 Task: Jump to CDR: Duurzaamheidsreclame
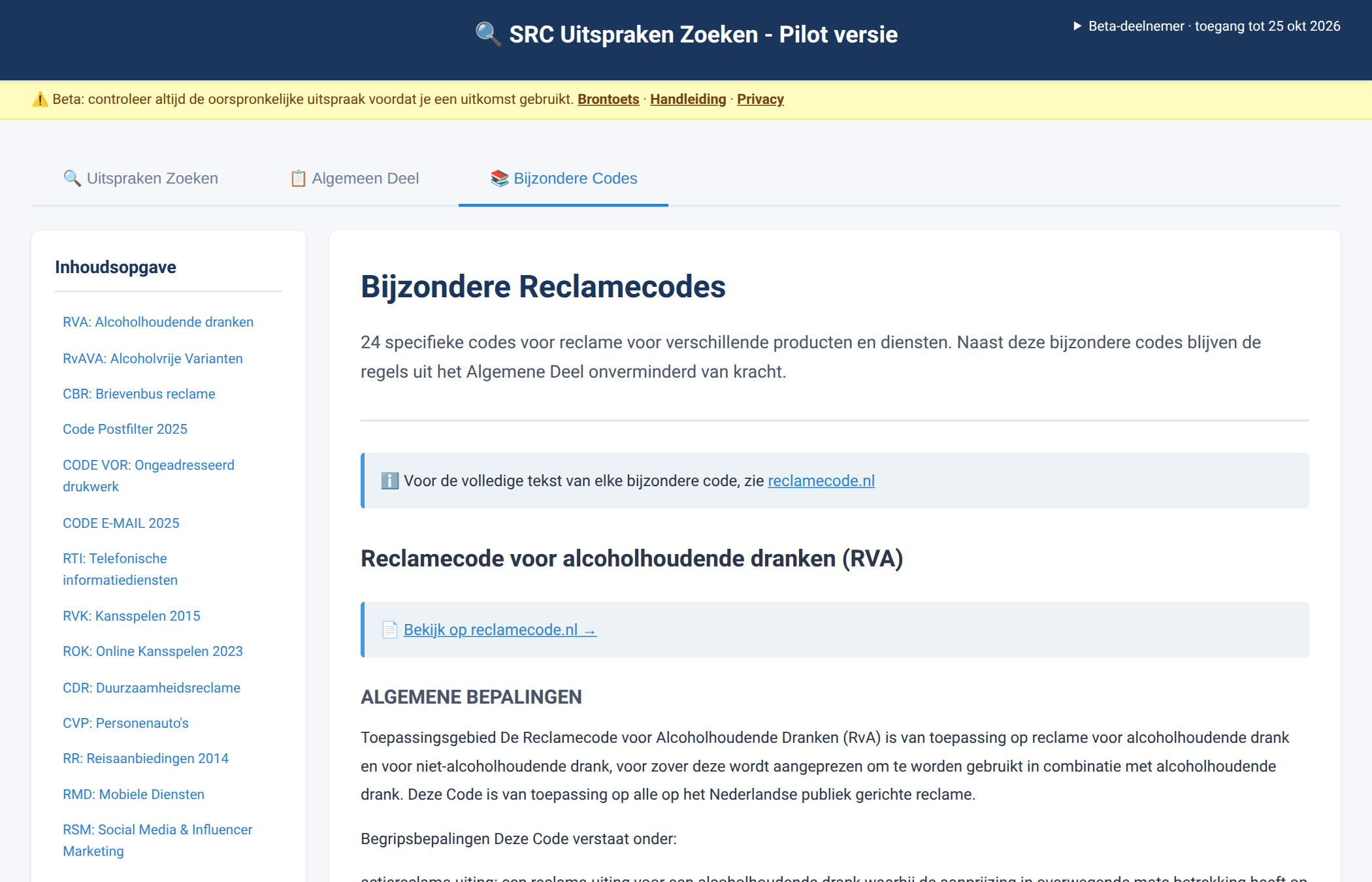pyautogui.click(x=152, y=688)
